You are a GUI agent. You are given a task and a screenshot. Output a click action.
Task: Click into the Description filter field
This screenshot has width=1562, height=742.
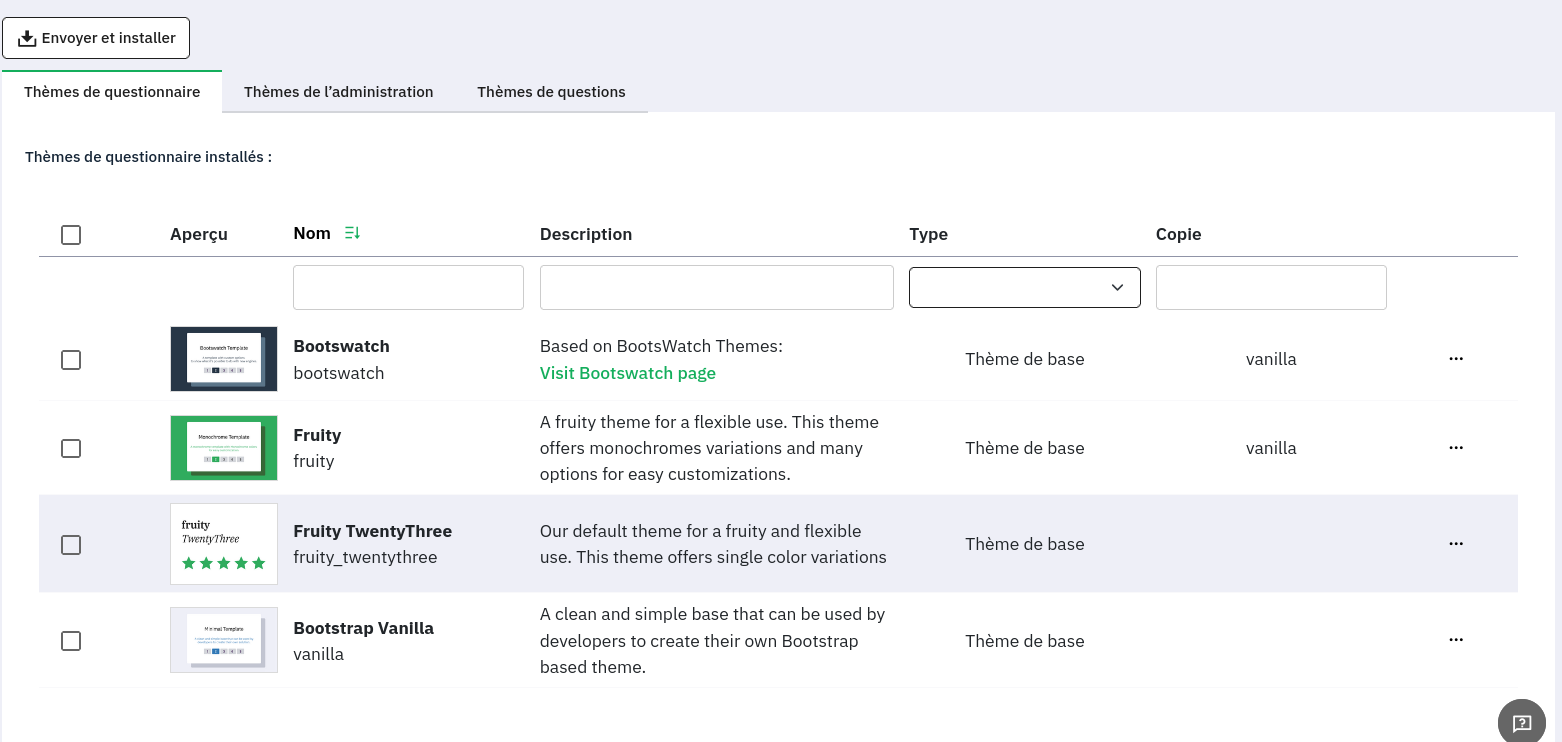click(716, 287)
